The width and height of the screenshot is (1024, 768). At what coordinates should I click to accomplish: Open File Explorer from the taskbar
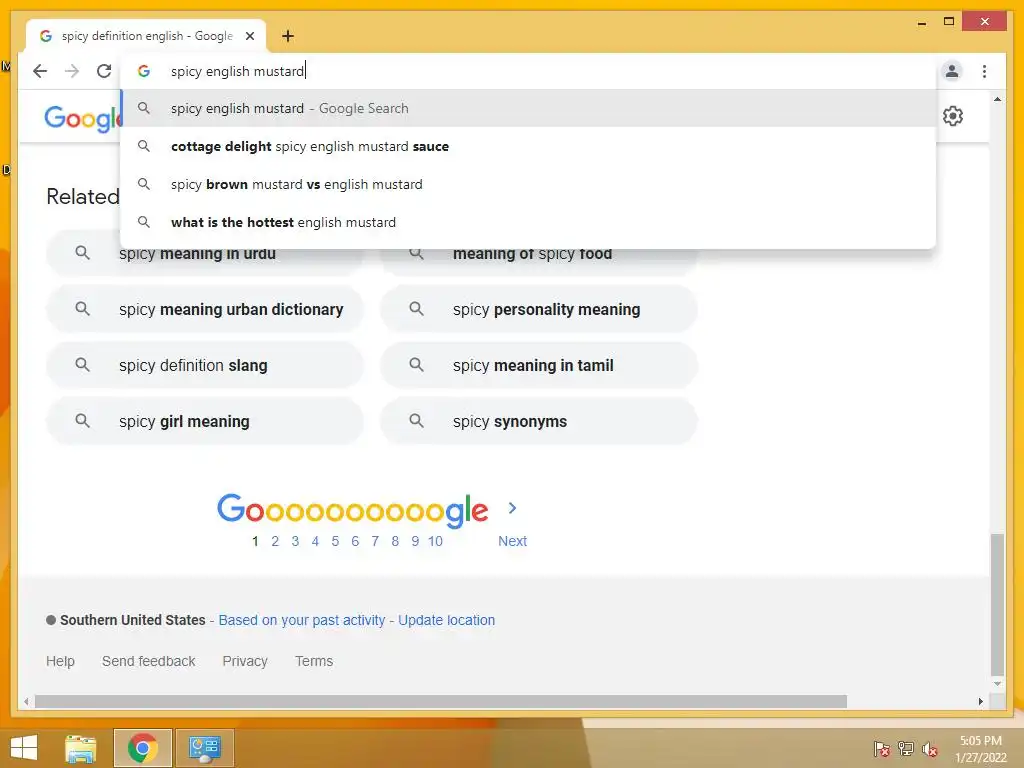[80, 748]
